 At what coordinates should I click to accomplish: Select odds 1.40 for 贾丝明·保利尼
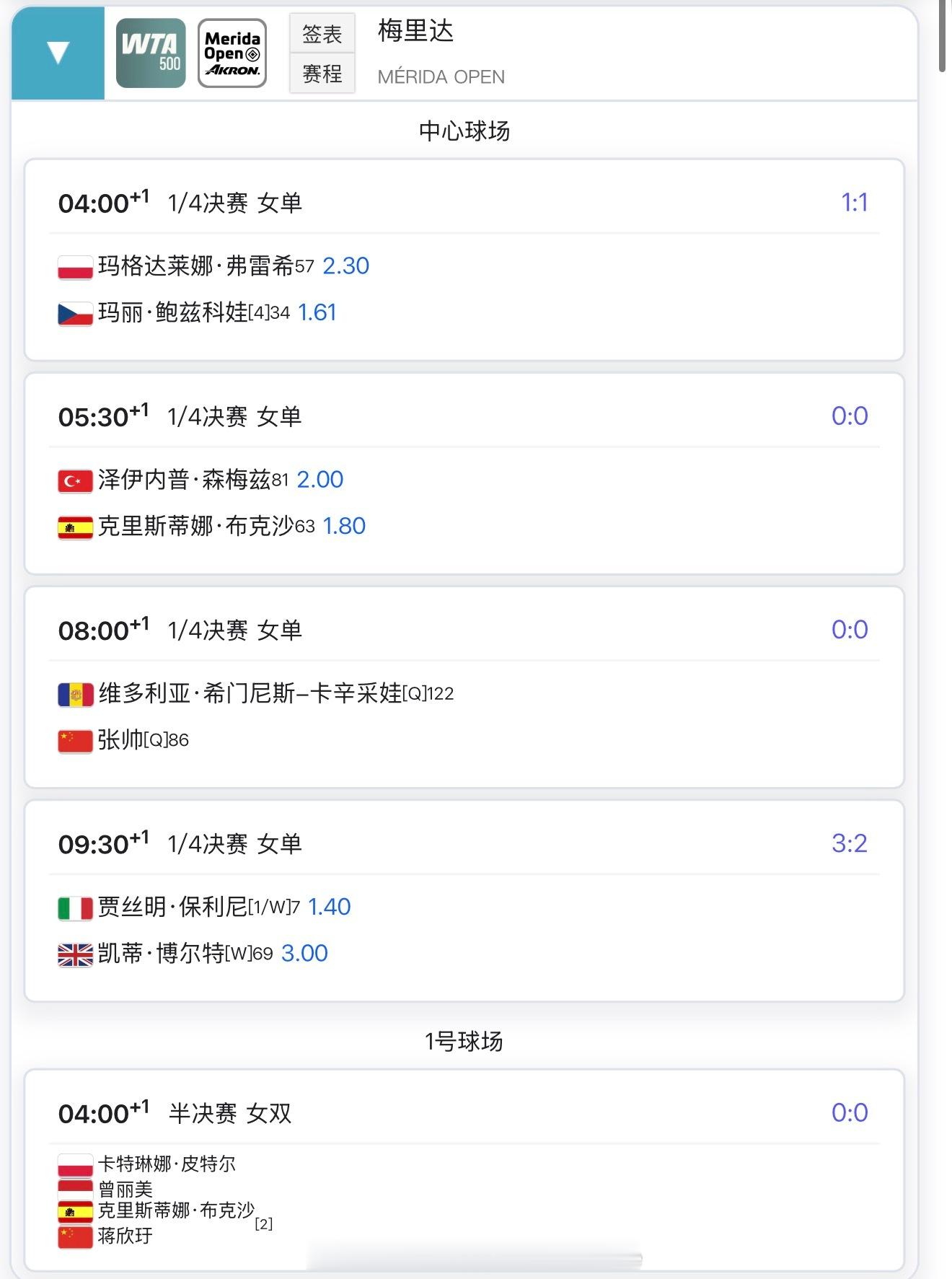(x=329, y=907)
